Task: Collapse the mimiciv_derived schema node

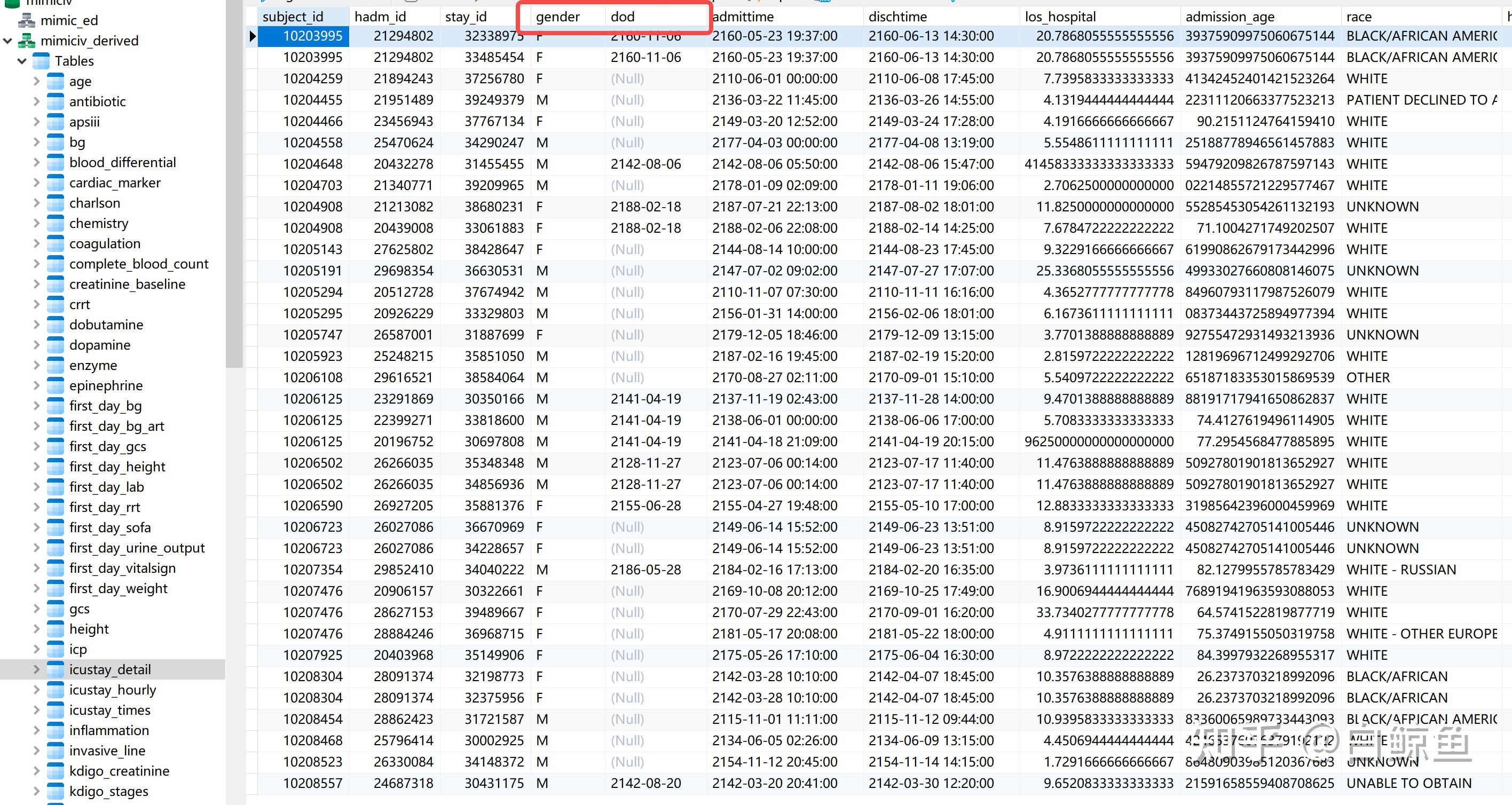Action: tap(7, 41)
